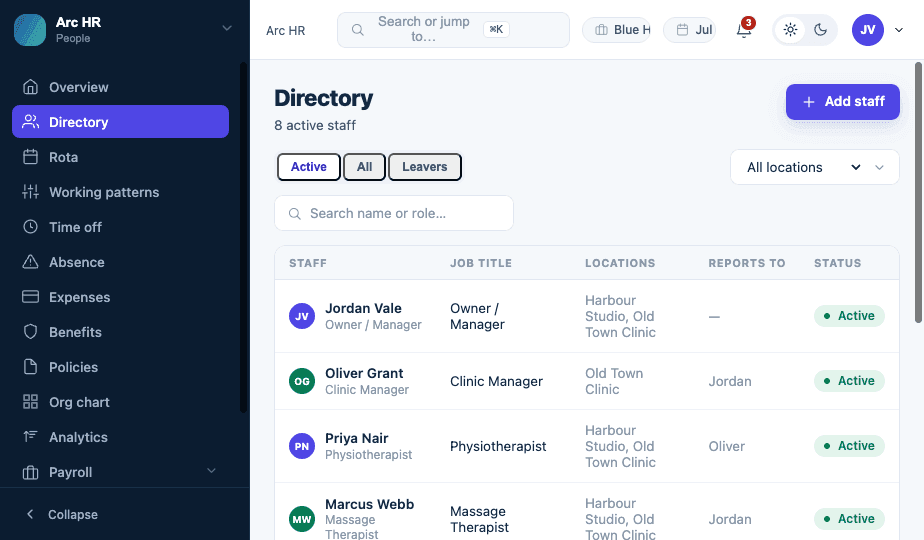This screenshot has height=540, width=924.
Task: Click Active status badge for Priya Nair
Action: pyautogui.click(x=849, y=446)
